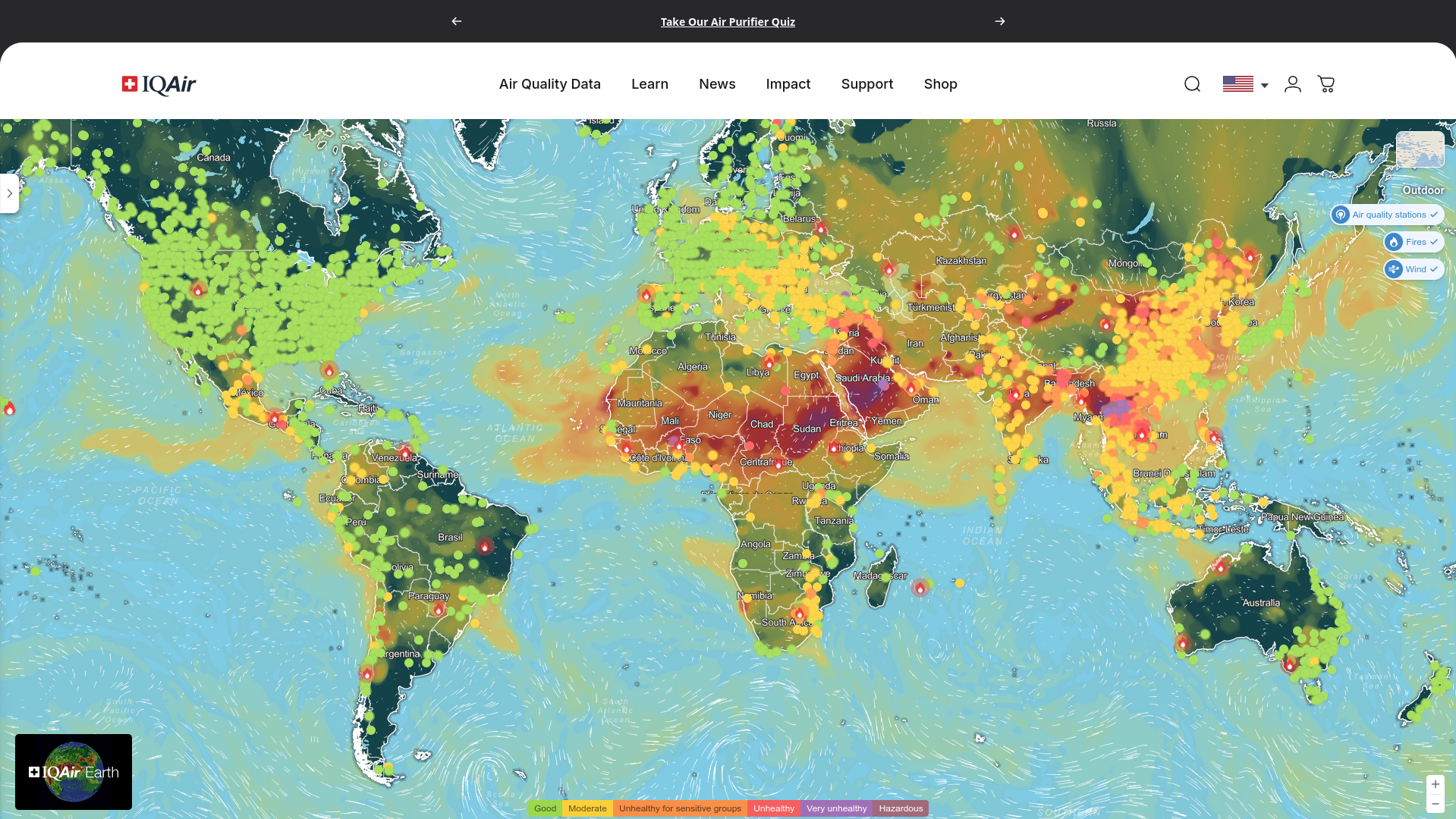
Task: Toggle the Wind layer
Action: [1414, 269]
